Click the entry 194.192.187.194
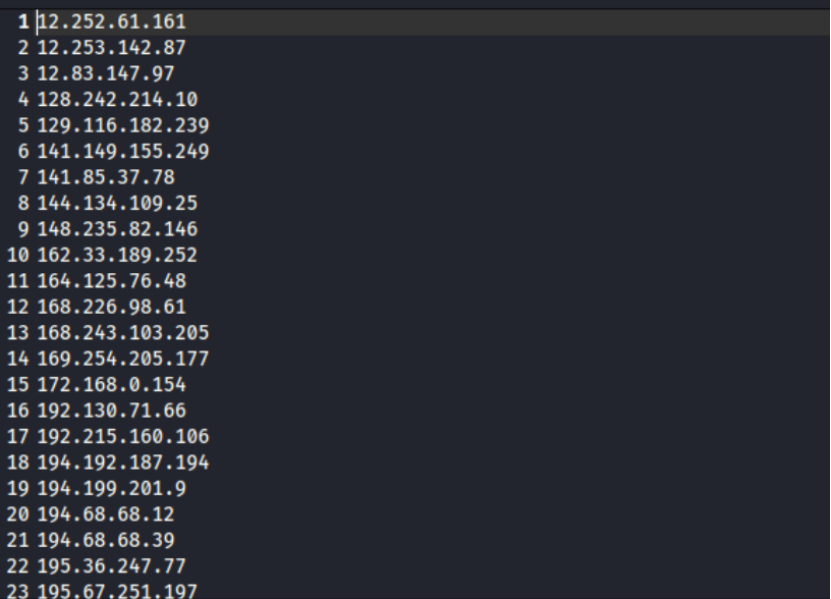The height and width of the screenshot is (599, 831). [x=123, y=463]
